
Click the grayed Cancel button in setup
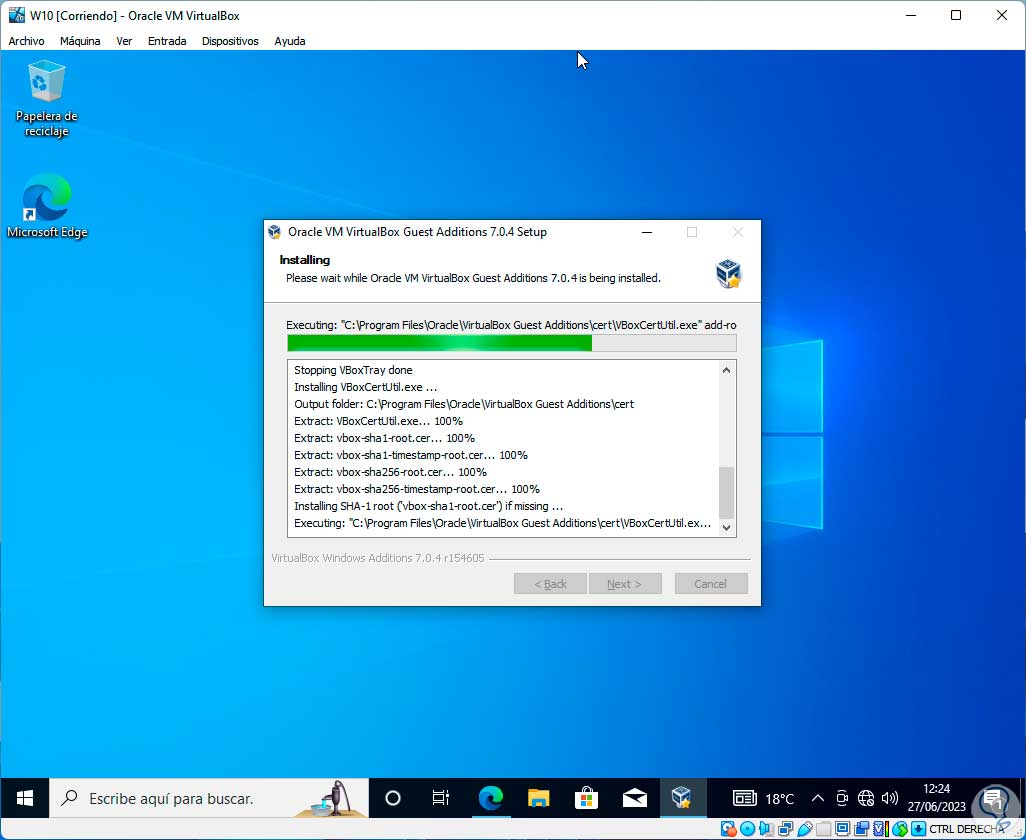tap(711, 584)
